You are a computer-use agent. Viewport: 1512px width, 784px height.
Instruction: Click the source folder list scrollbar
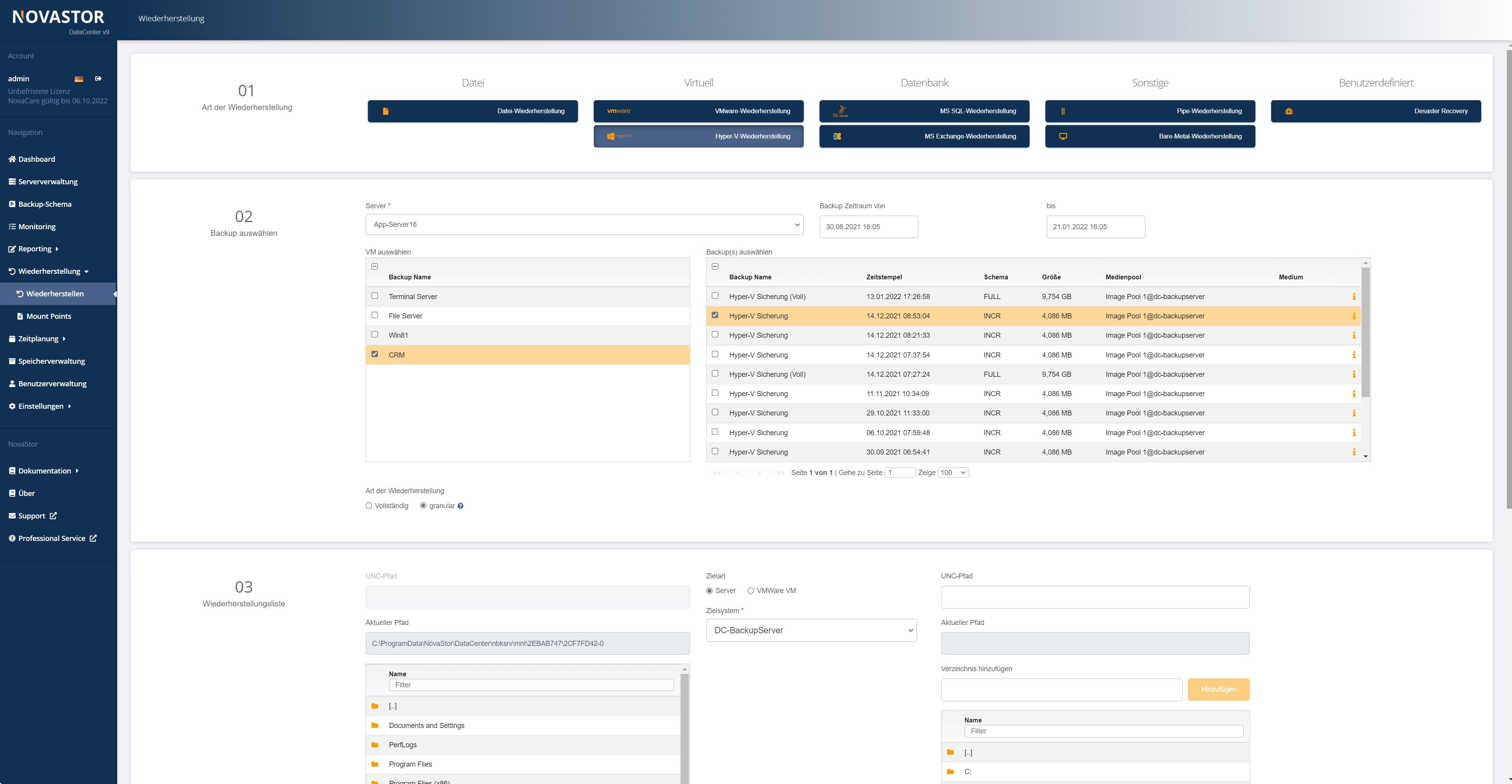(685, 728)
